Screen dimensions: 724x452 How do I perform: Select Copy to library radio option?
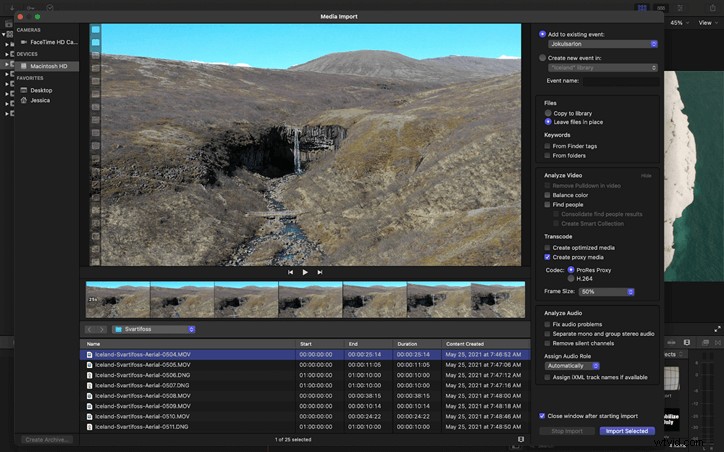[548, 113]
